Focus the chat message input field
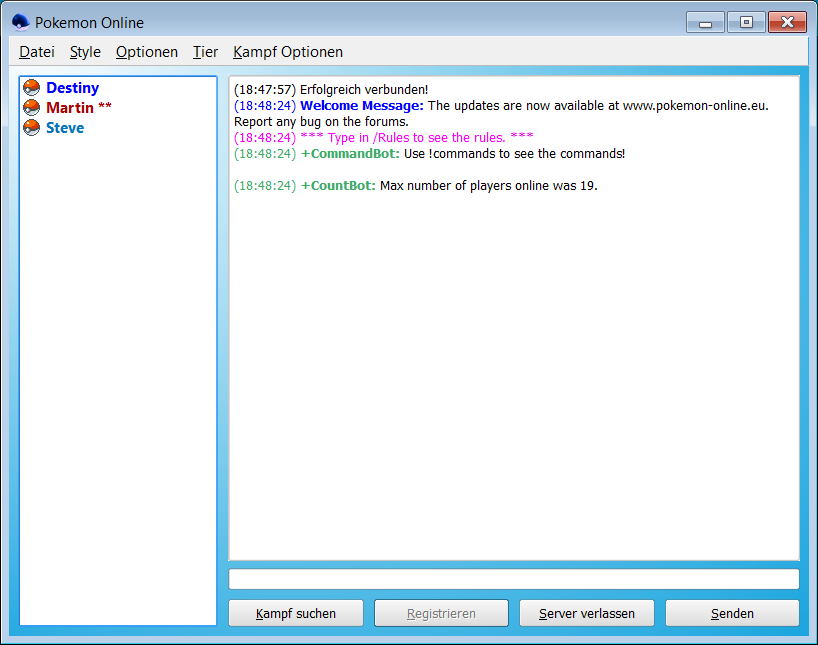The image size is (818, 645). tap(514, 579)
